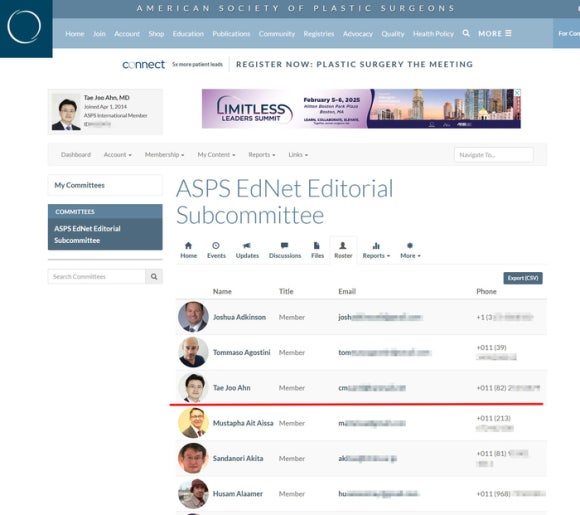Open Shop in the top navigation
The height and width of the screenshot is (515, 580).
(156, 34)
